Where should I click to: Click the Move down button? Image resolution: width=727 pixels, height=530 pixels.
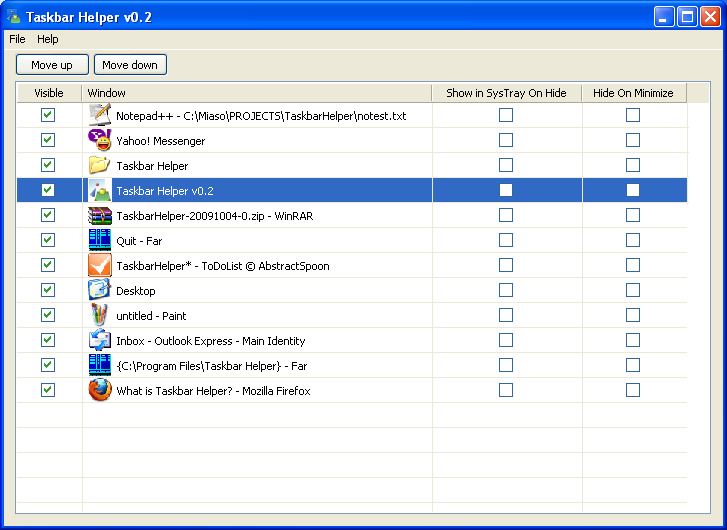coord(130,65)
